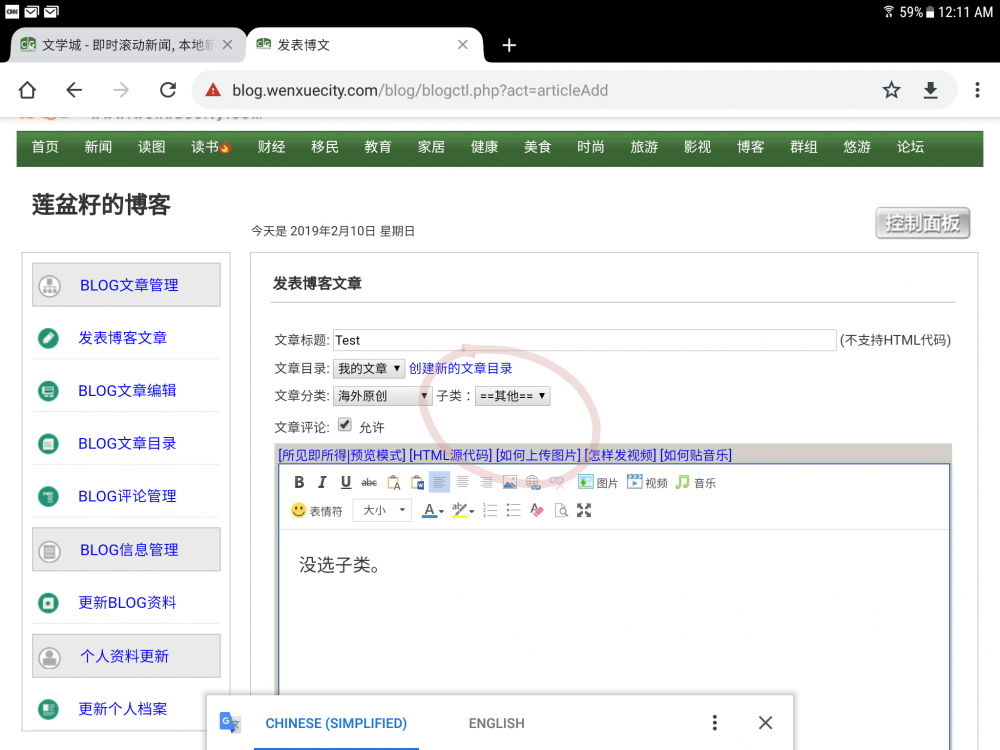The height and width of the screenshot is (750, 1000).
Task: Open the 表情符 emoticon picker
Action: click(316, 510)
